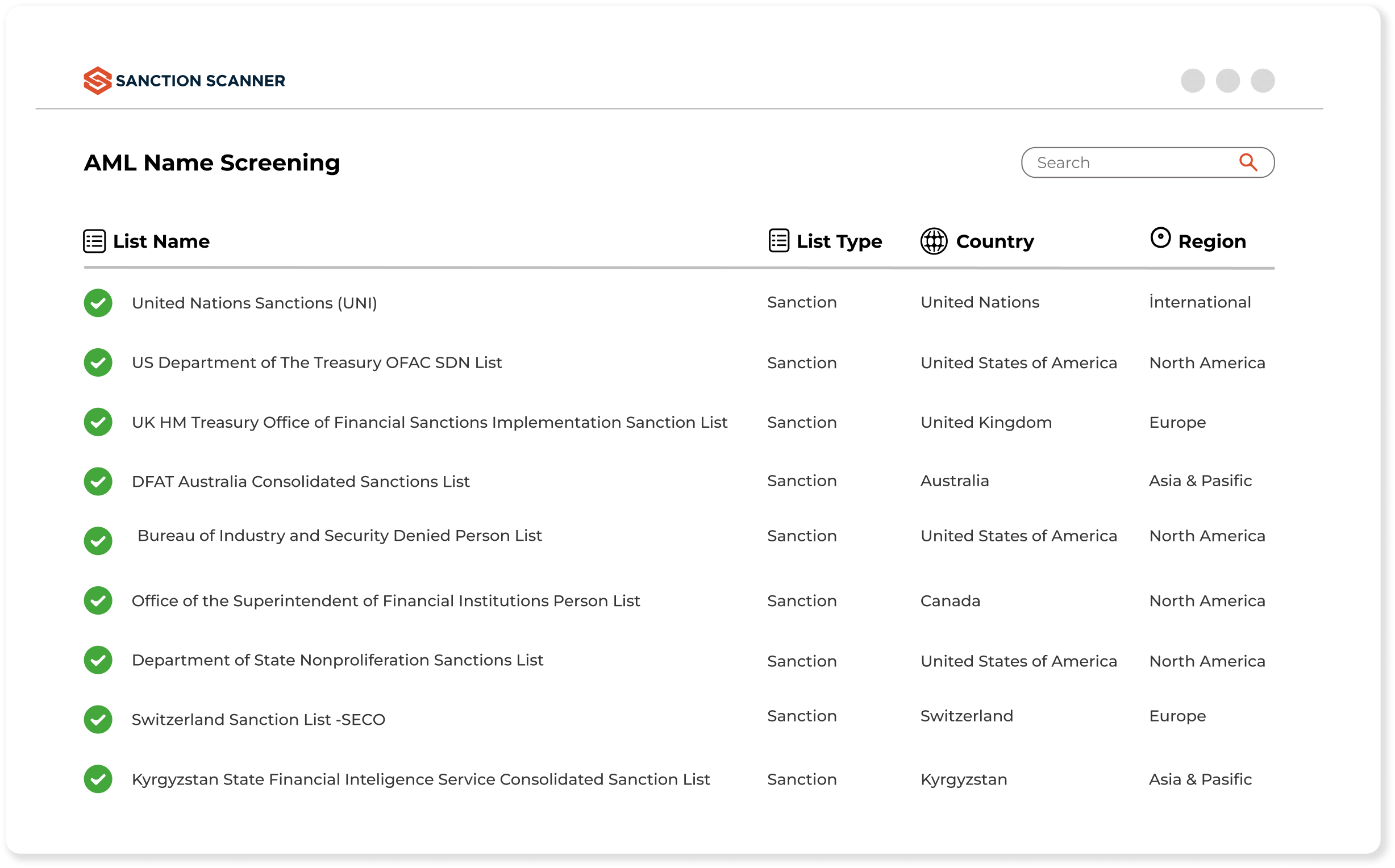Toggle the Nonproliferation Sanctions List checkmark
The height and width of the screenshot is (868, 1395).
click(98, 660)
